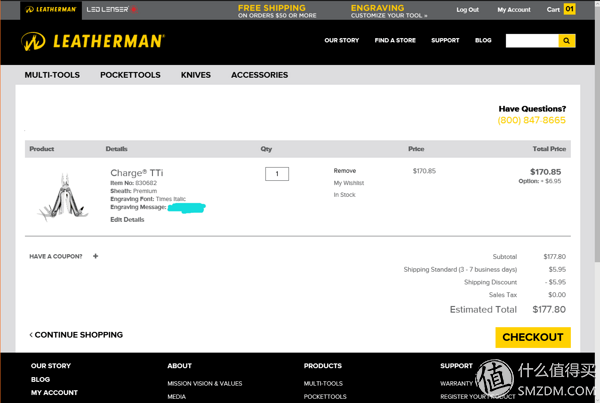Open Blog in the footer
600x403 pixels.
(40, 379)
